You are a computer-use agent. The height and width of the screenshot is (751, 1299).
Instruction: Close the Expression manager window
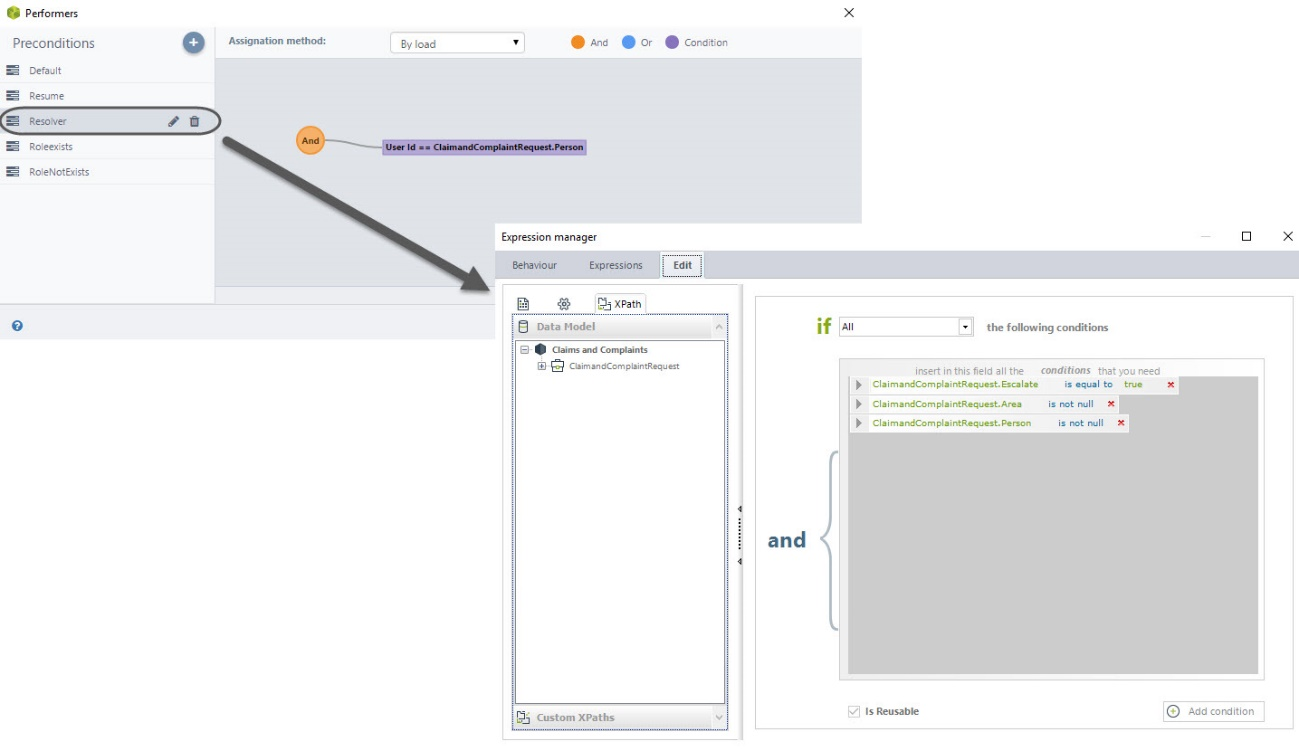pos(1287,237)
